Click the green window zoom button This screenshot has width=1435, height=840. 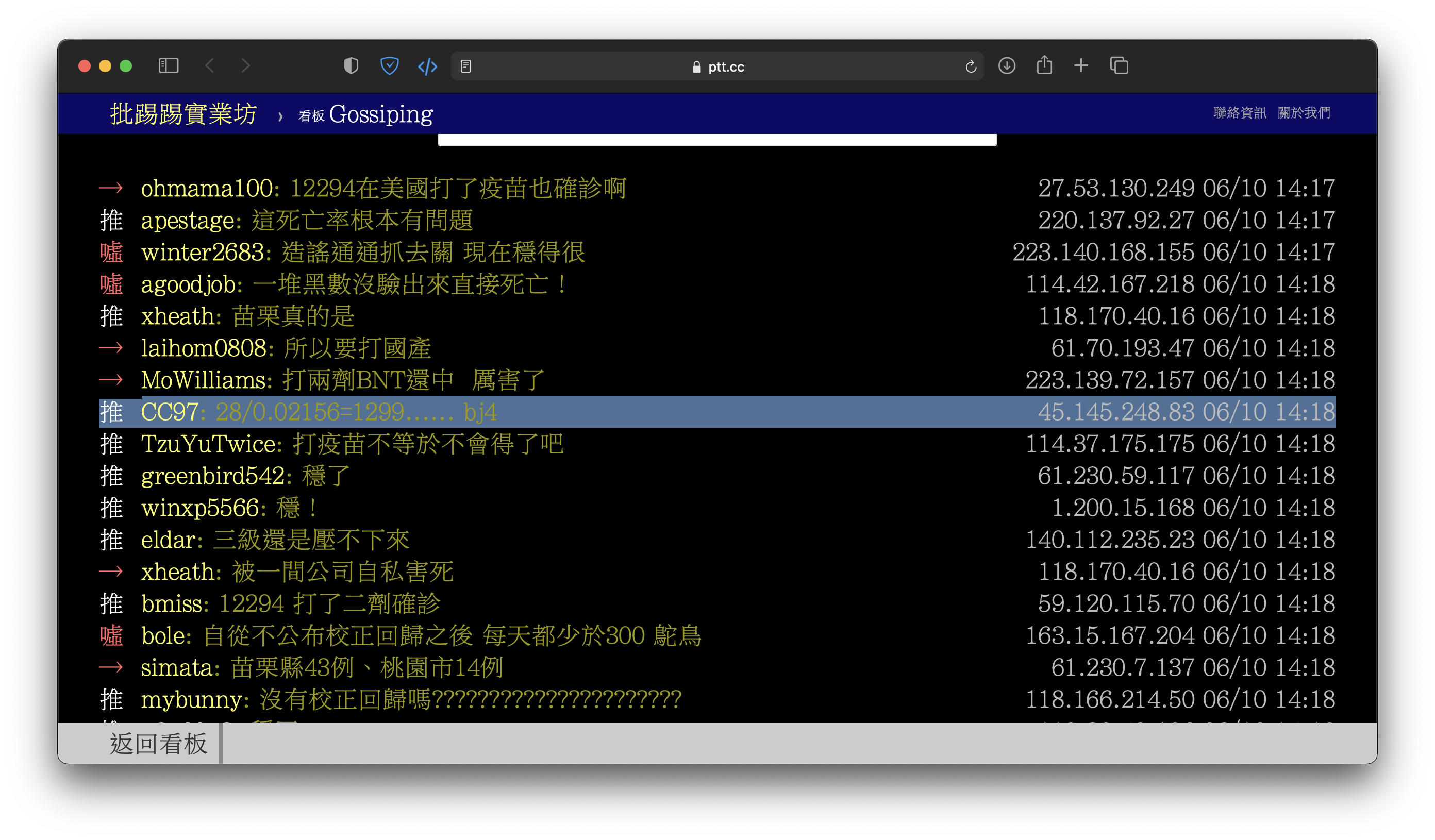tap(126, 66)
